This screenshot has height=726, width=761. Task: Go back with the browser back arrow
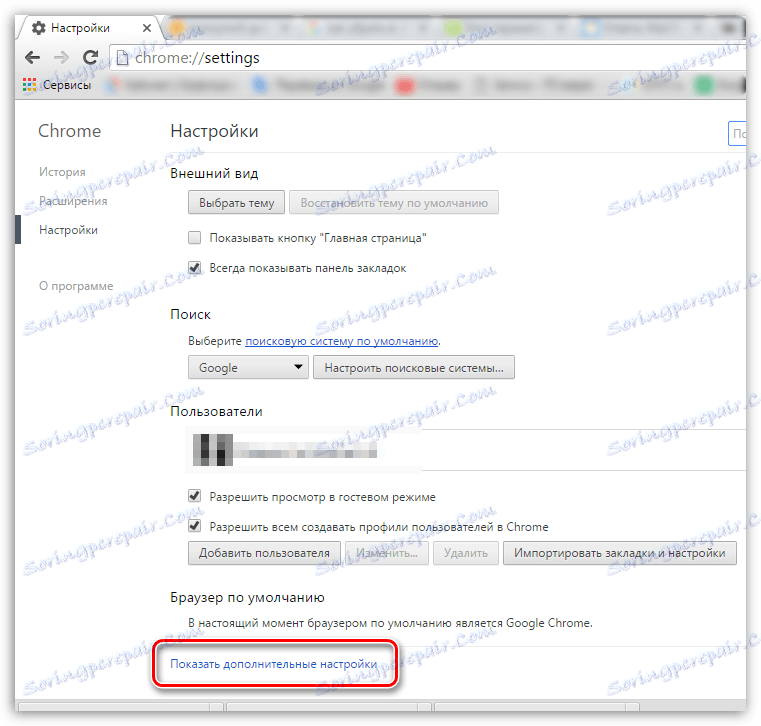(x=33, y=58)
